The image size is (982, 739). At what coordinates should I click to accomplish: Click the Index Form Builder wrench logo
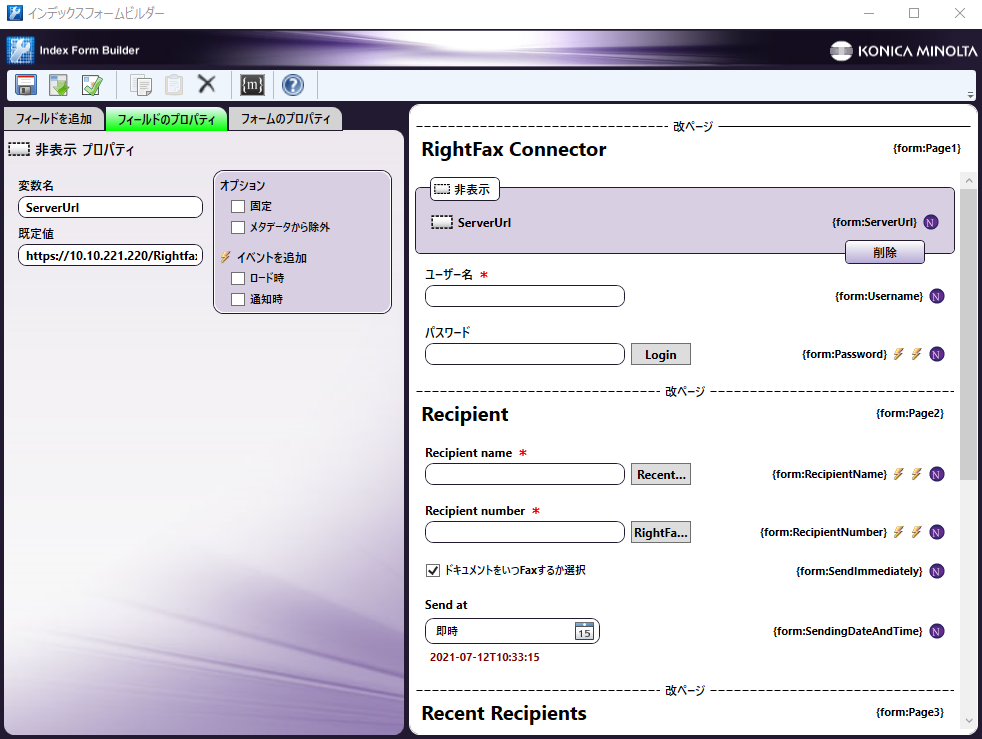click(20, 50)
